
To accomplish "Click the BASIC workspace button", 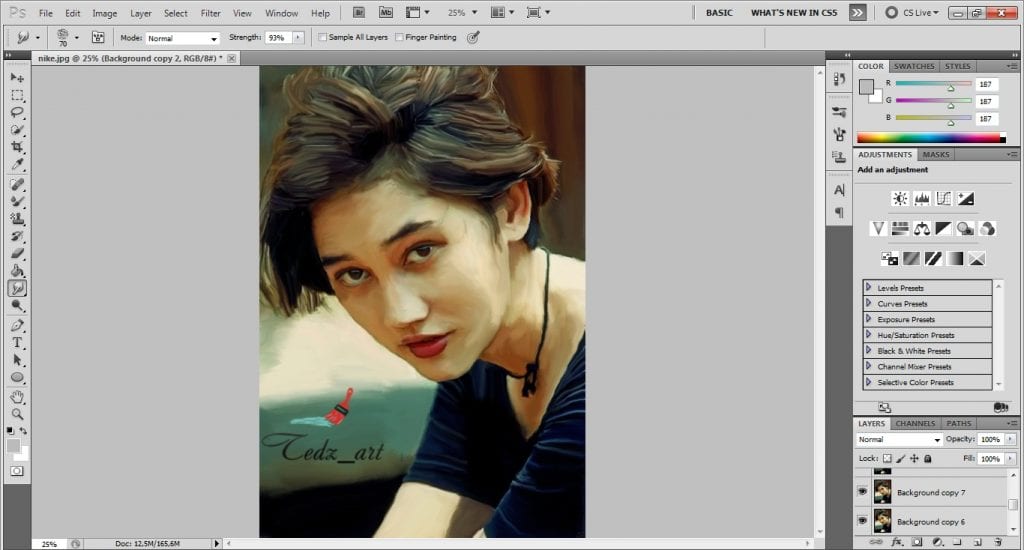I will (x=719, y=13).
